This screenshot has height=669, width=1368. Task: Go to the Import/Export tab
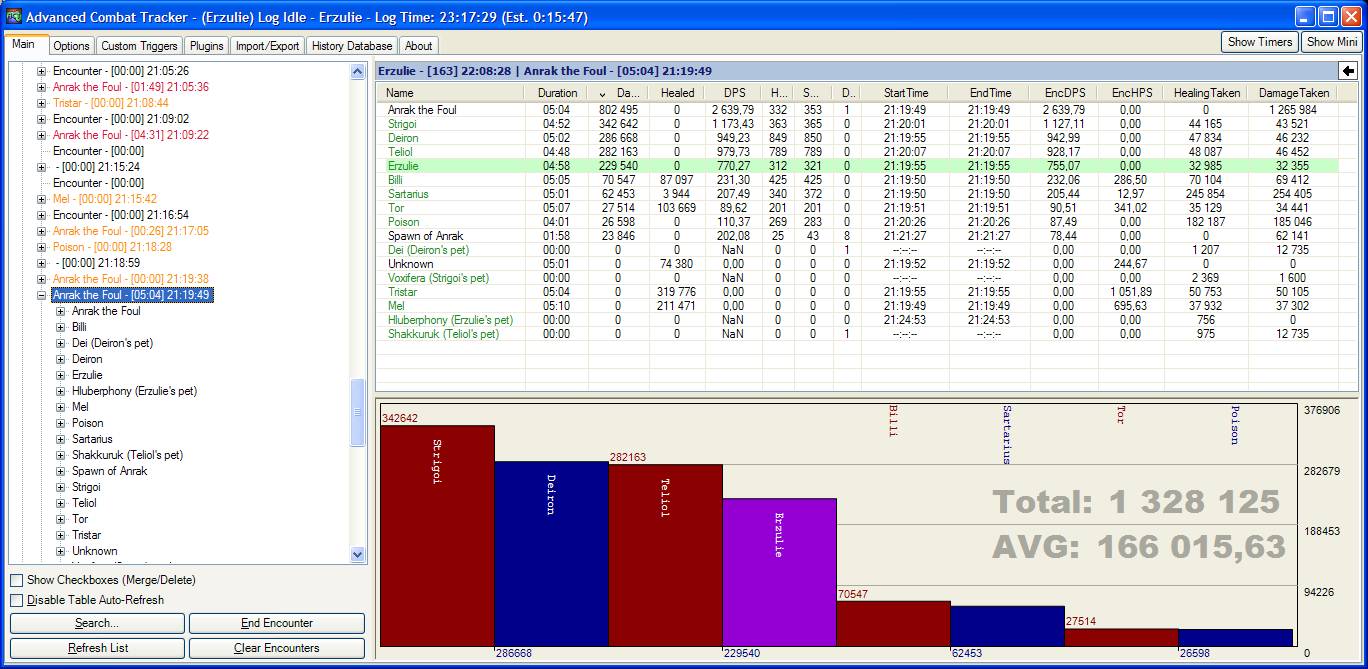[267, 46]
